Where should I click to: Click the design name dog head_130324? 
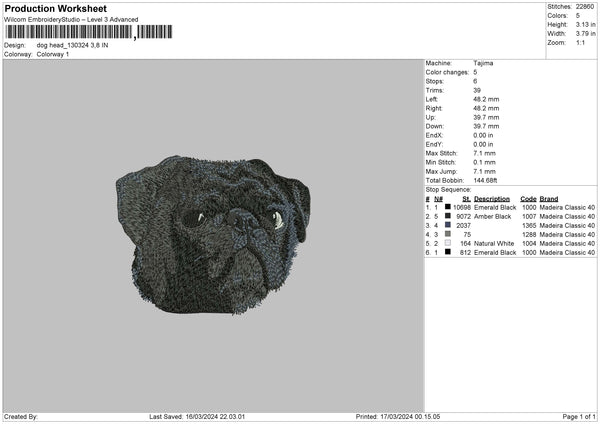tap(72, 45)
